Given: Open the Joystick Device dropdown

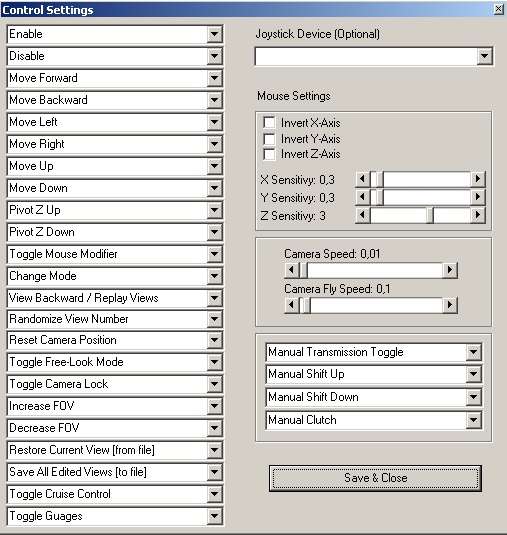Looking at the screenshot, I should click(x=484, y=56).
